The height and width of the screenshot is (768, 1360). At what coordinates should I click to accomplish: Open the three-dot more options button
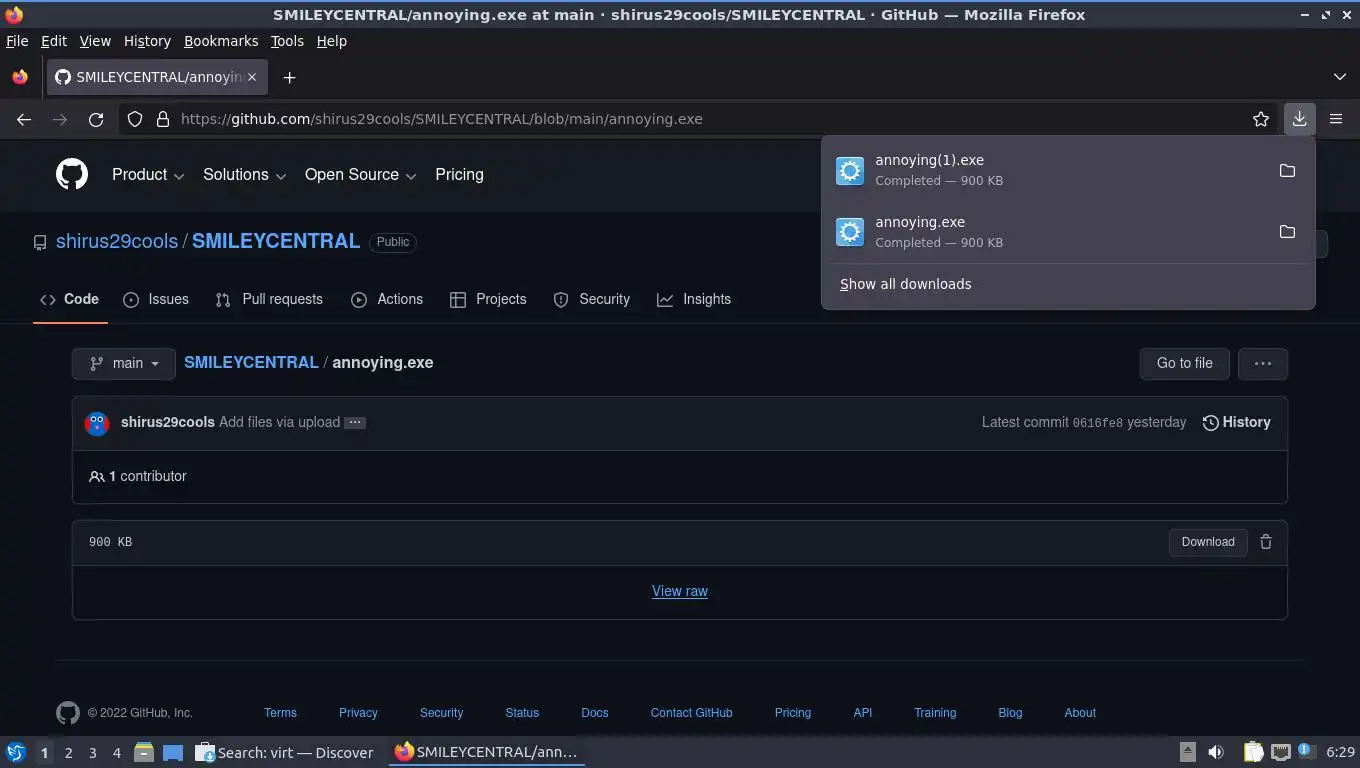(x=1263, y=363)
